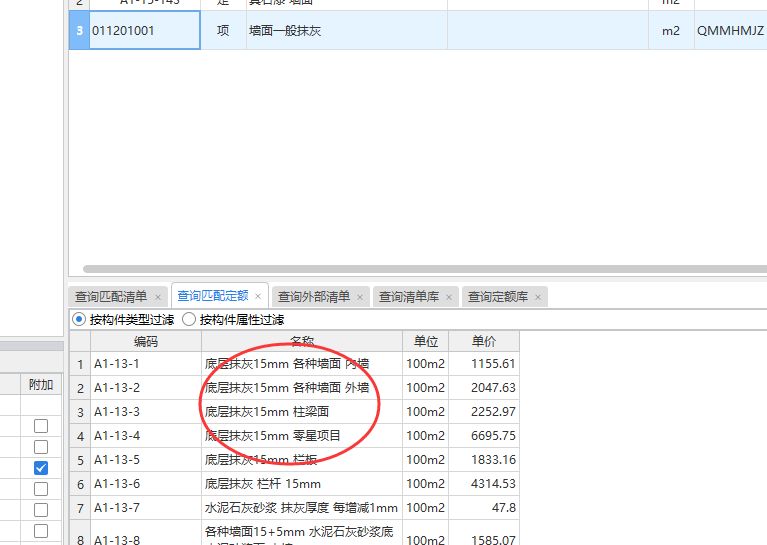The width and height of the screenshot is (767, 545).
Task: Close the 查询匹配清单 tab
Action: [x=158, y=297]
